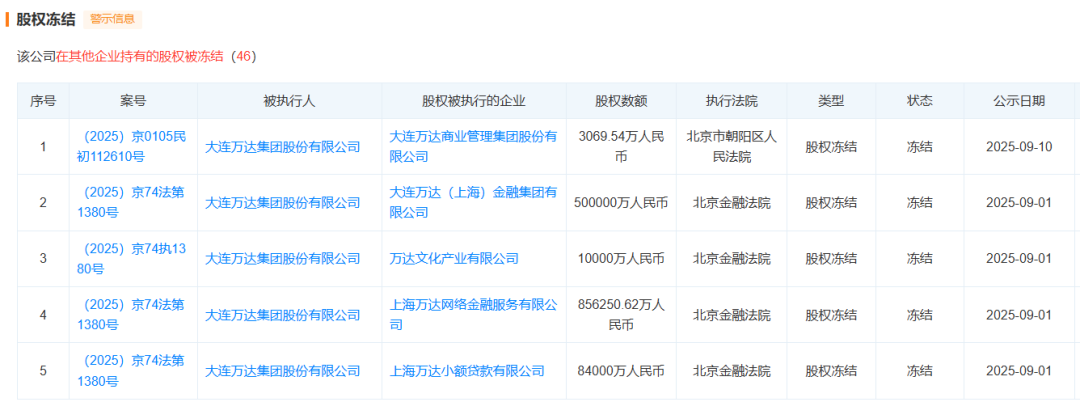1080x402 pixels.
Task: Click the 执行法院 column header
Action: pyautogui.click(x=731, y=100)
